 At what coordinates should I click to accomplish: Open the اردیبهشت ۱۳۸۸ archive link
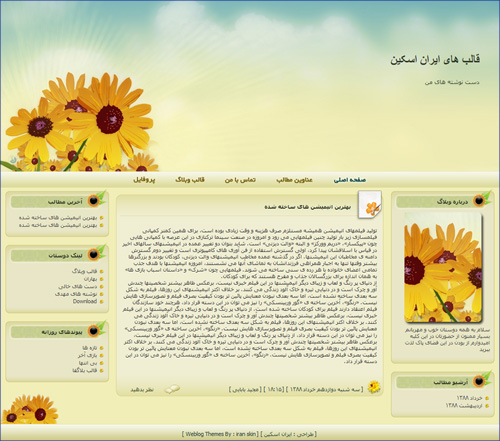[x=464, y=406]
